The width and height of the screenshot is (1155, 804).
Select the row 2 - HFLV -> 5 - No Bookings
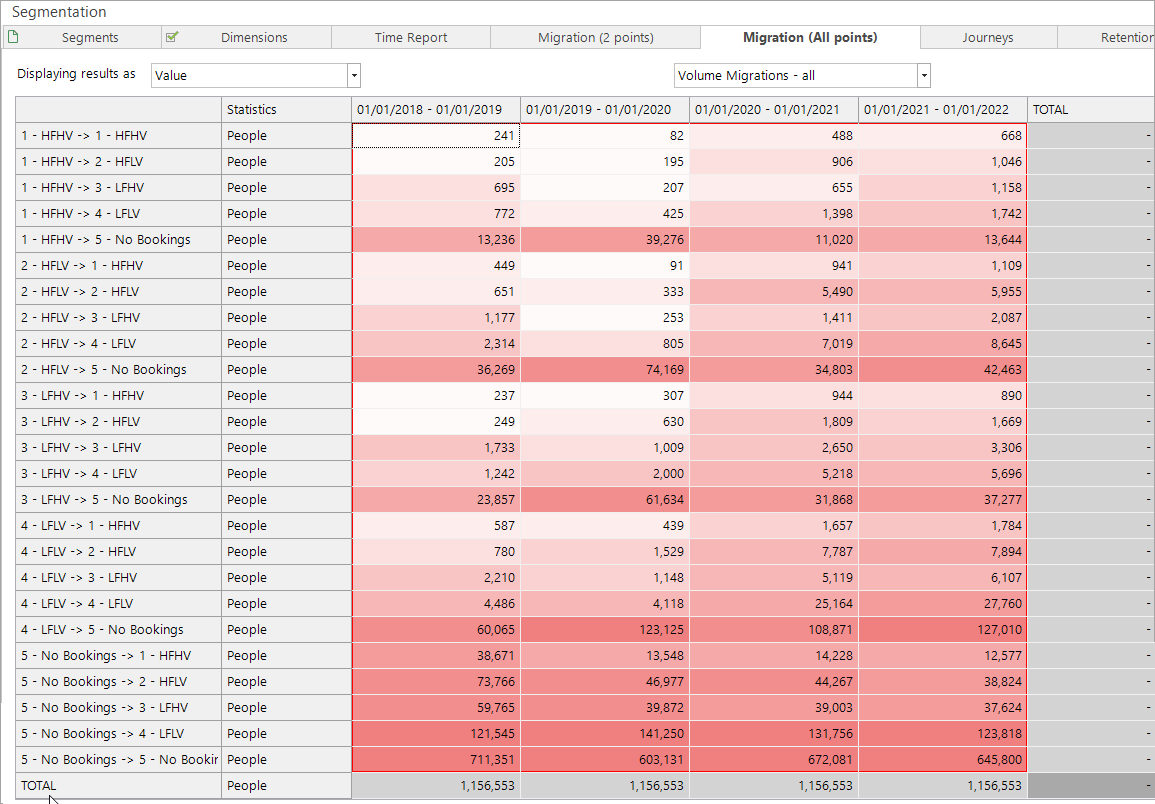pyautogui.click(x=119, y=370)
